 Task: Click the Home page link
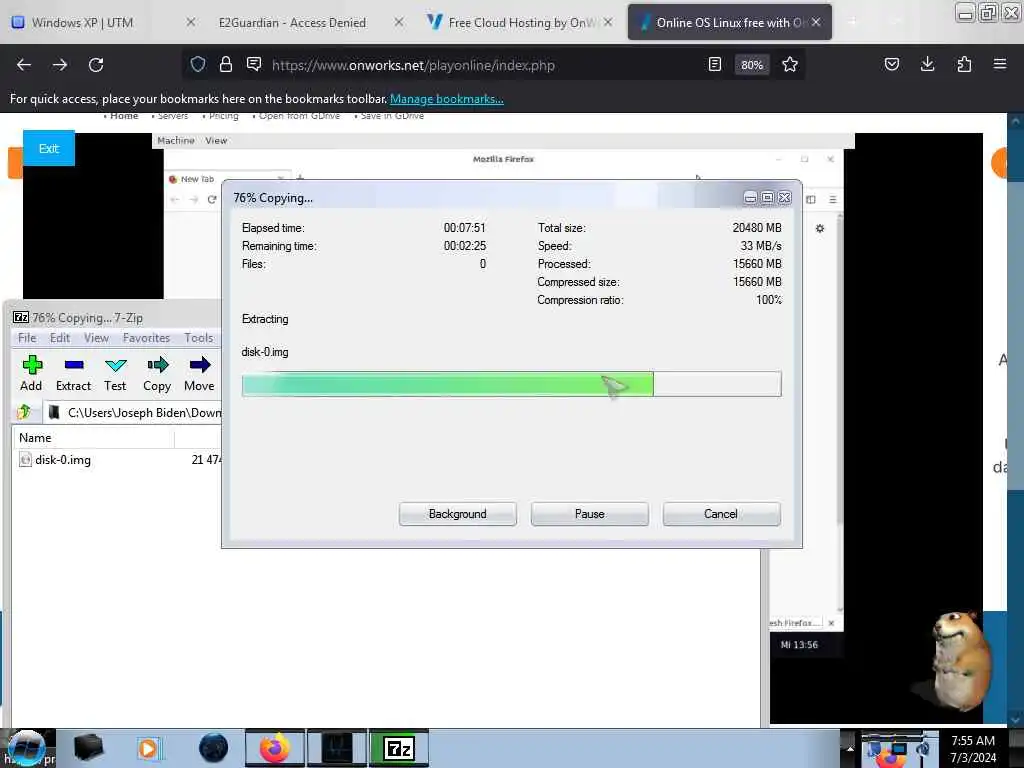124,116
